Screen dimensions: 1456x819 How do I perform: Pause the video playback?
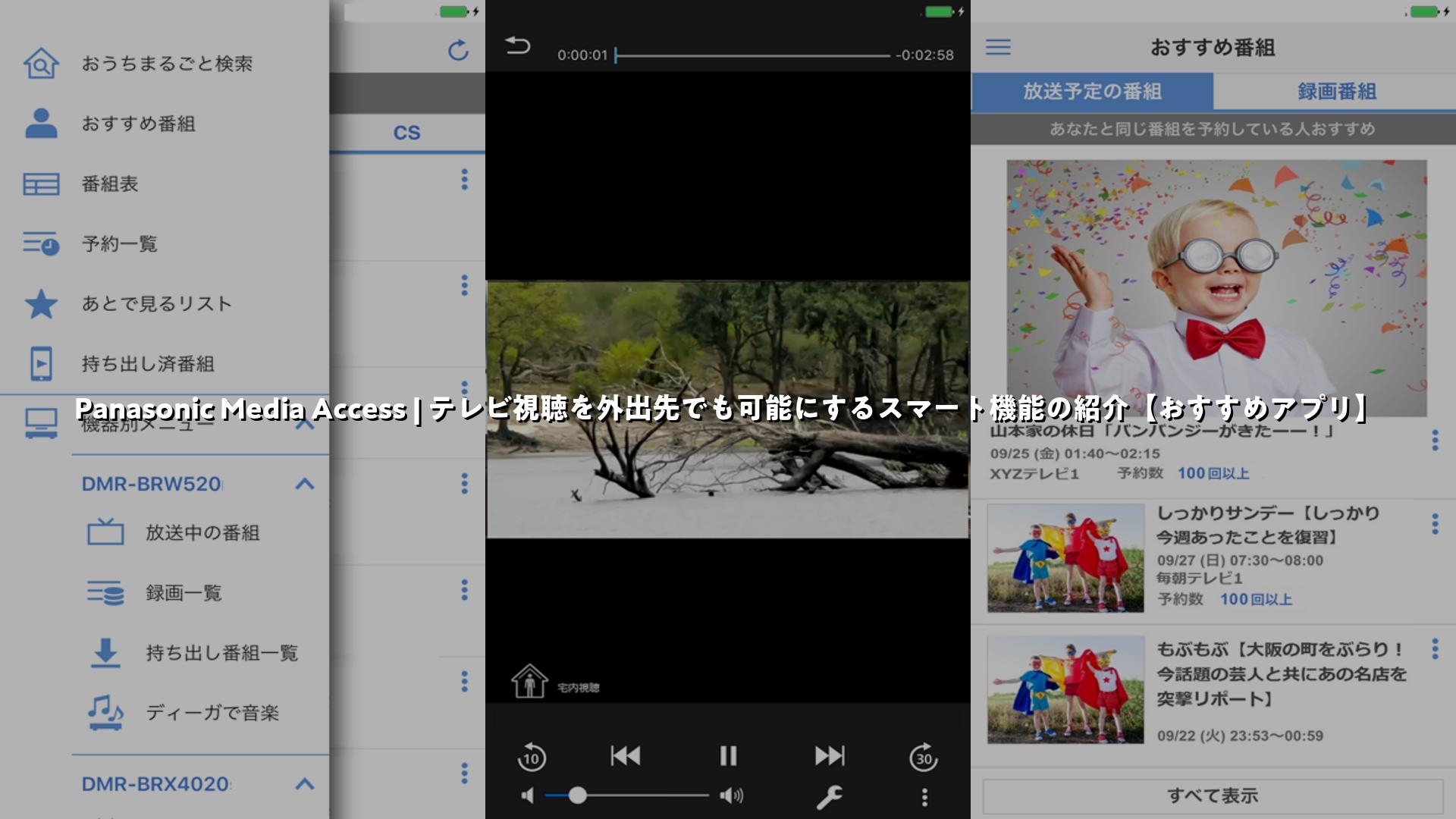(x=728, y=755)
